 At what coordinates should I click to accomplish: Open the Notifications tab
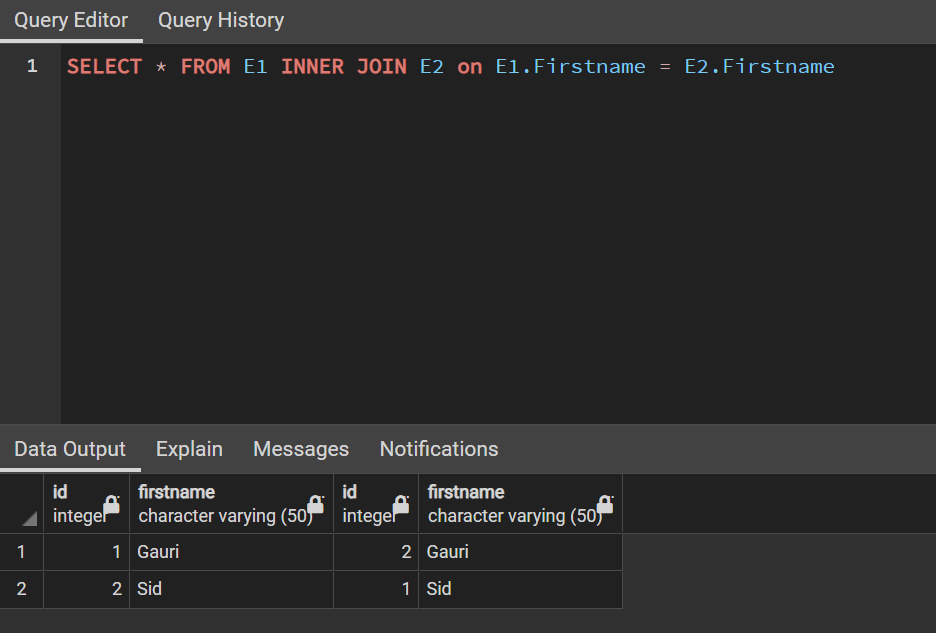coord(438,449)
